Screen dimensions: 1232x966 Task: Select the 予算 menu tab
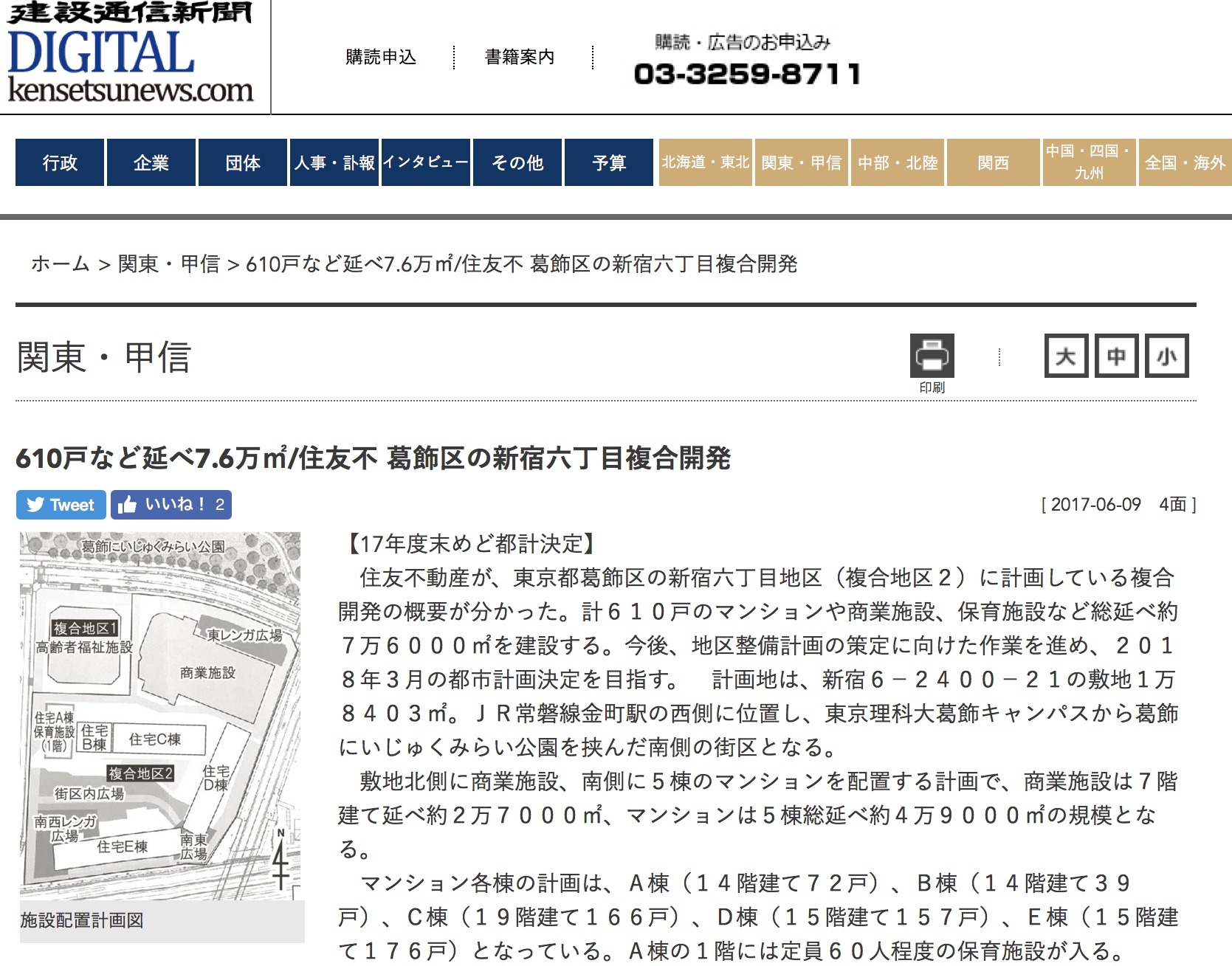pos(609,162)
